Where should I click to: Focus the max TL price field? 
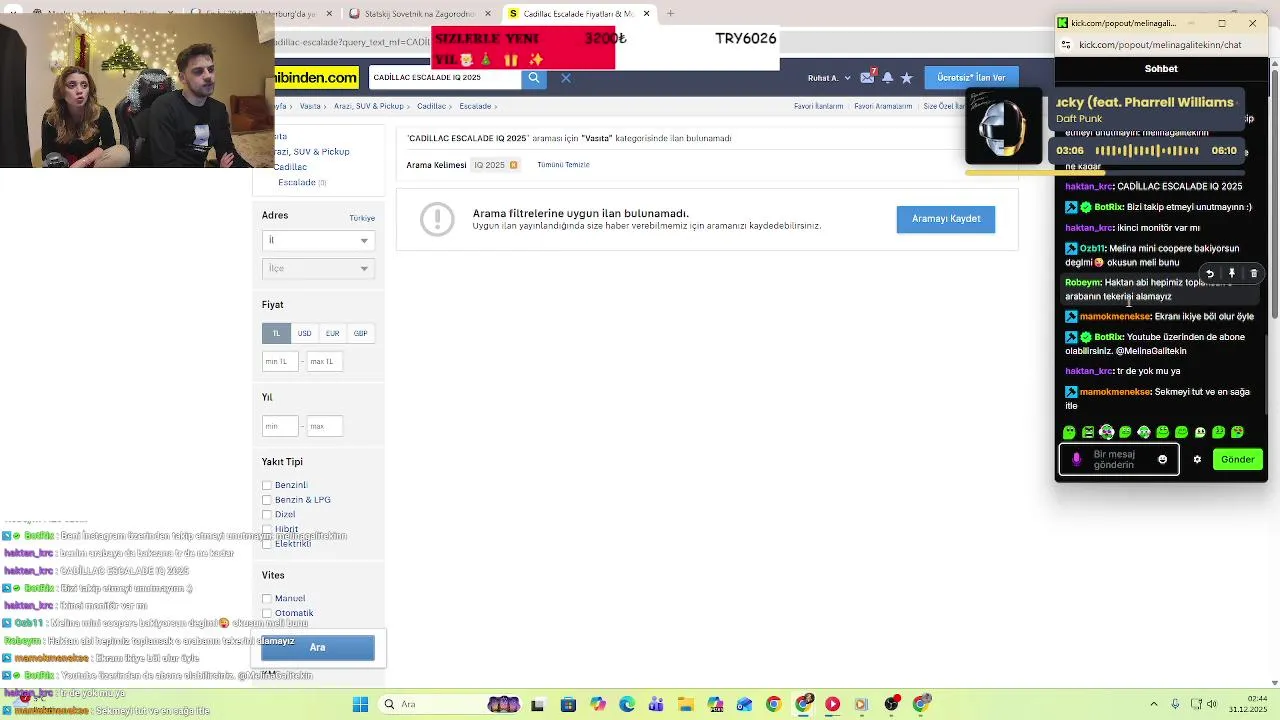click(x=324, y=362)
